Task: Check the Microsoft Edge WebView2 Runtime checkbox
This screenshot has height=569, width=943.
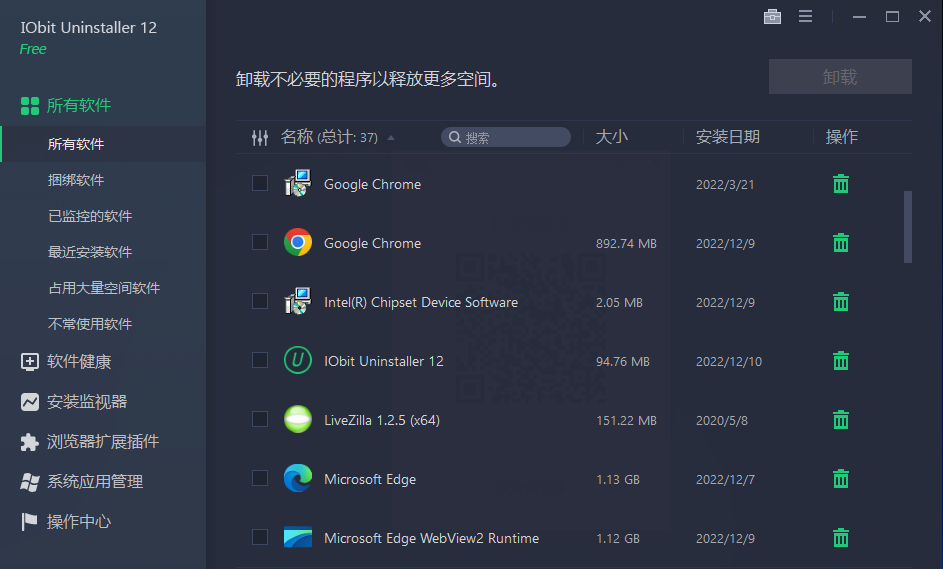Action: coord(260,537)
